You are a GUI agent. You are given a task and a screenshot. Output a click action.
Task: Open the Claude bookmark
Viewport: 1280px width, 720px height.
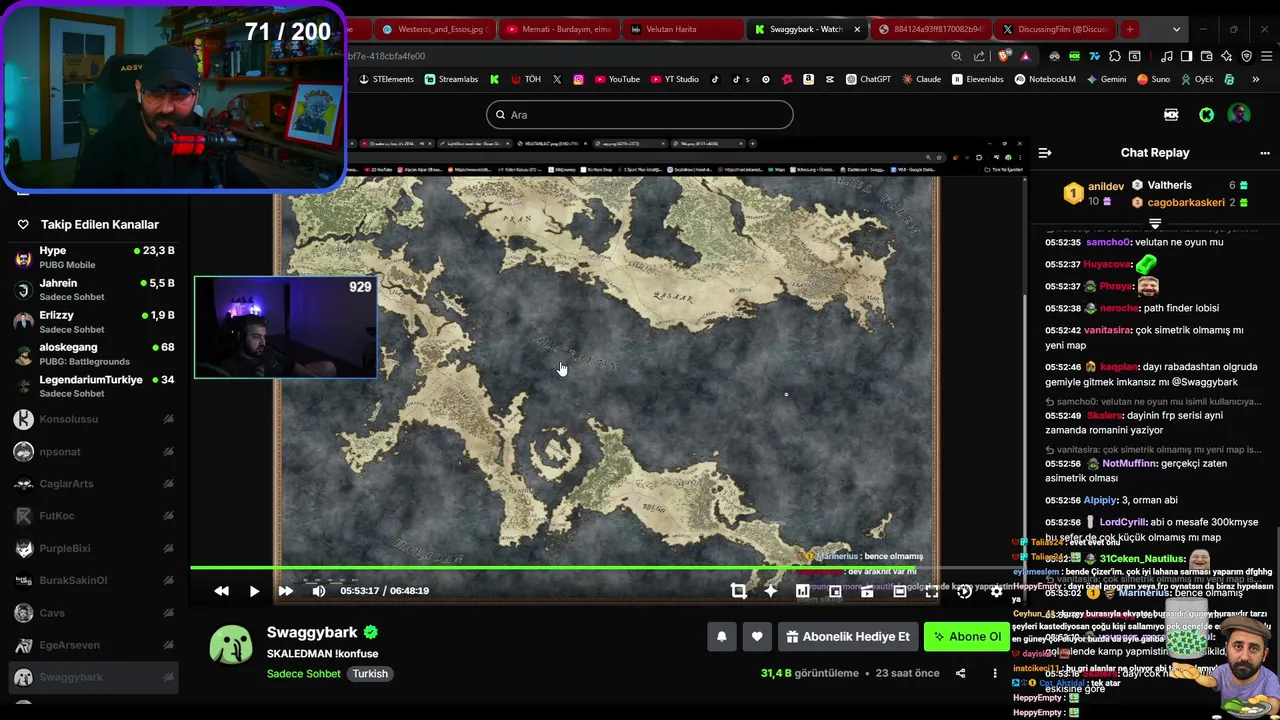point(921,79)
